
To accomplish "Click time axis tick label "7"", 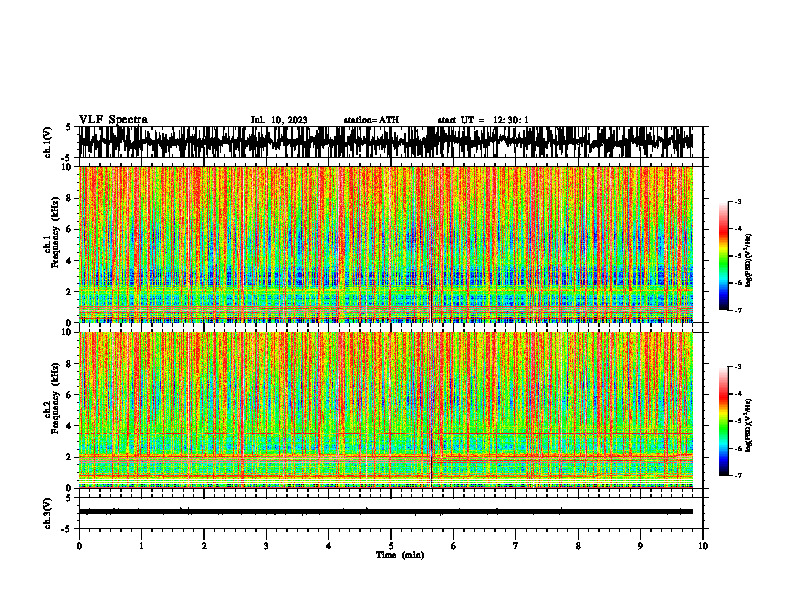I will pyautogui.click(x=516, y=546).
